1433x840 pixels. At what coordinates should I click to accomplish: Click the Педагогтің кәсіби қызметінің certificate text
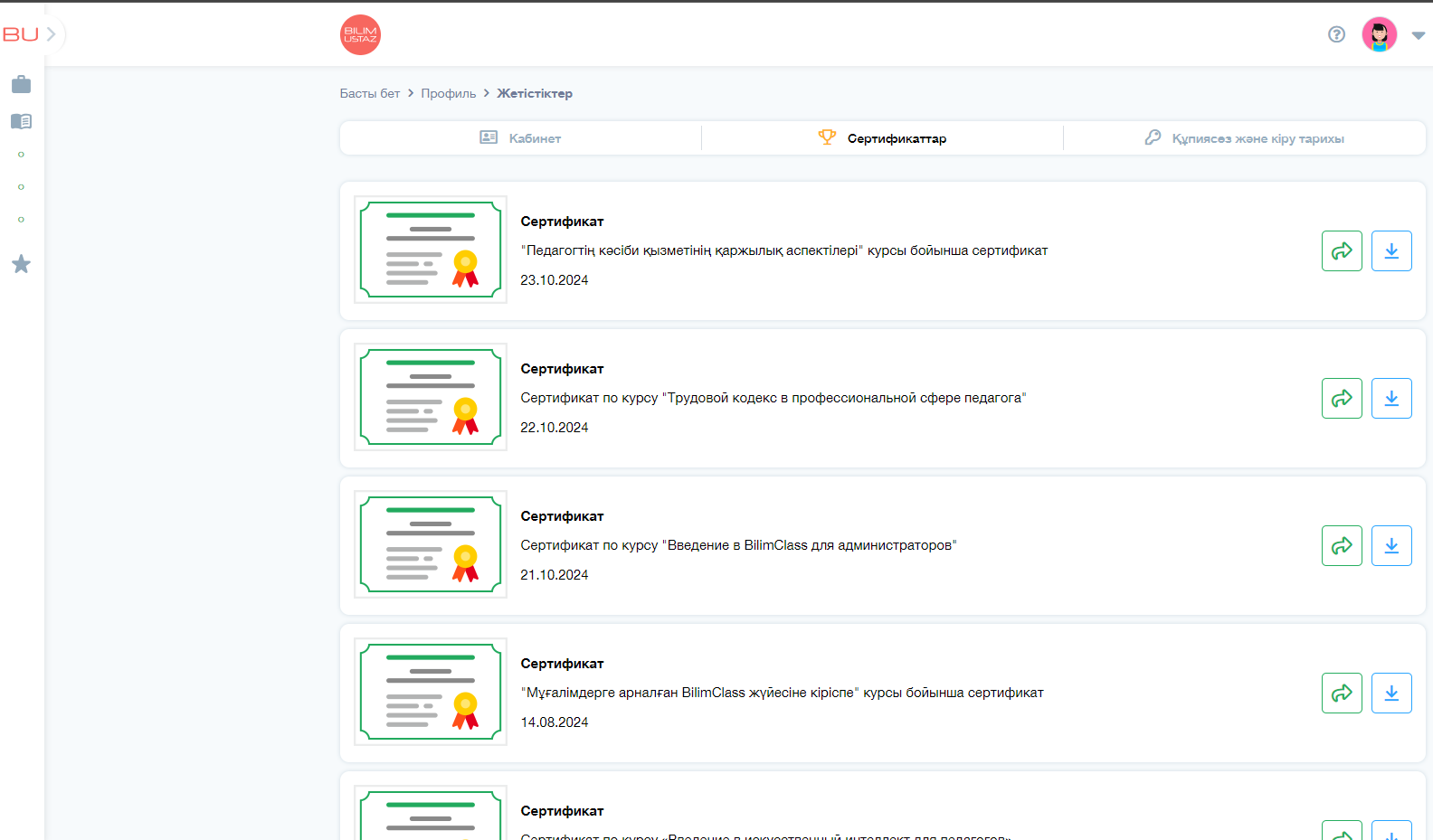783,250
